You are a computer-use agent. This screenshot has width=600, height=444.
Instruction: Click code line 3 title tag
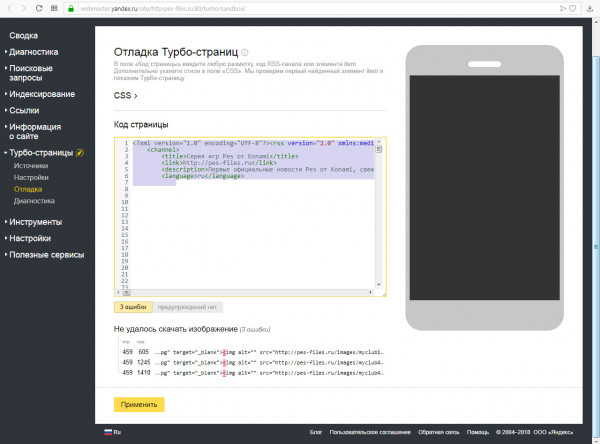(230, 156)
